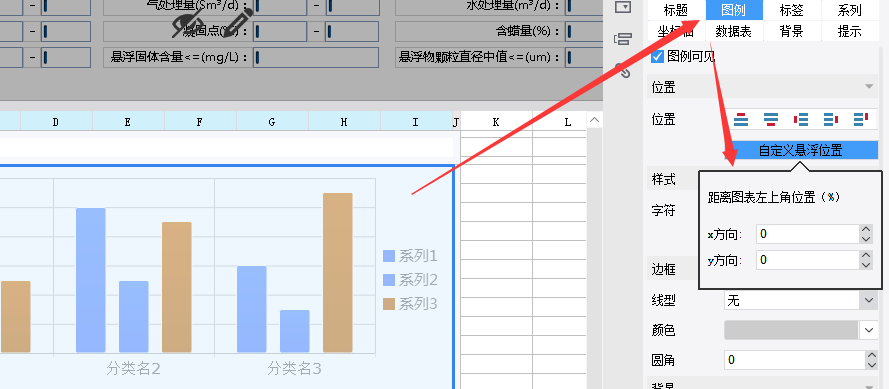Select legend position top icon

[741, 119]
